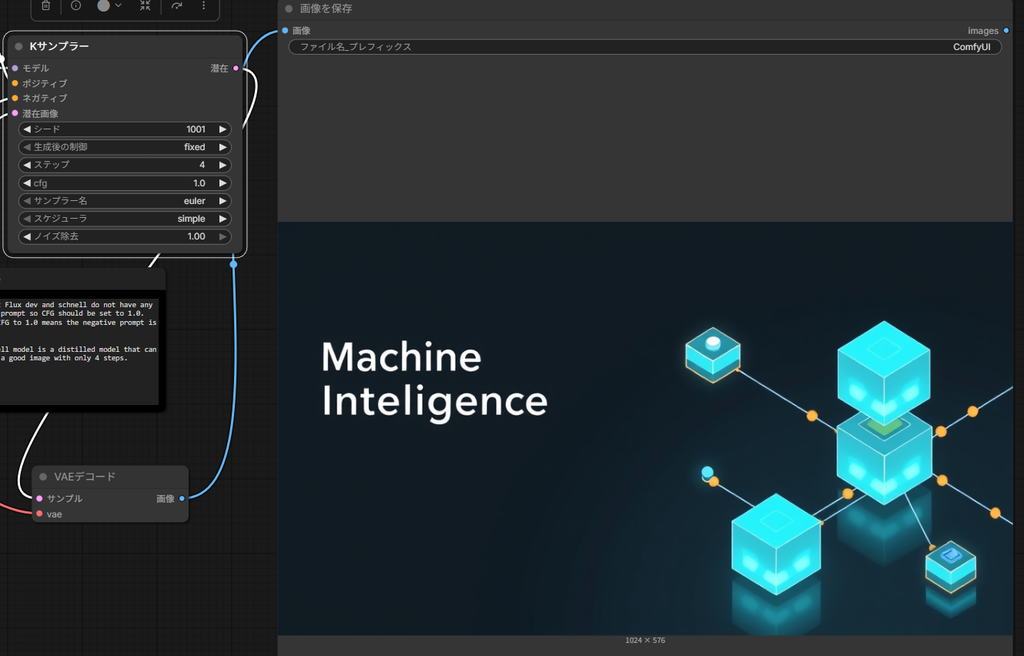Decrease cfg with its left arrow
This screenshot has height=656, width=1024.
tap(27, 183)
